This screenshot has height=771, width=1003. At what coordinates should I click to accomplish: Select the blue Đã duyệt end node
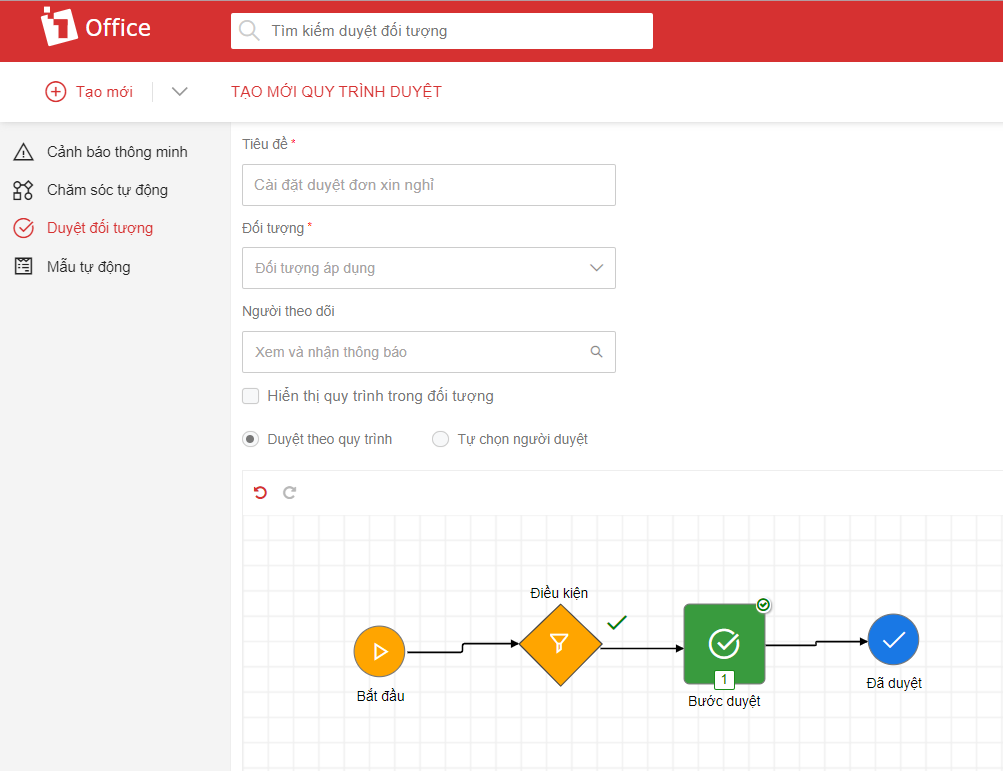[893, 640]
